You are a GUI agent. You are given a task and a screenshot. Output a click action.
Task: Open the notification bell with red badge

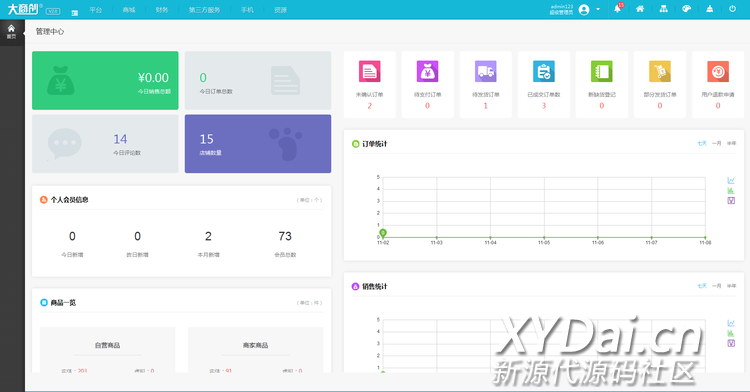coord(618,9)
